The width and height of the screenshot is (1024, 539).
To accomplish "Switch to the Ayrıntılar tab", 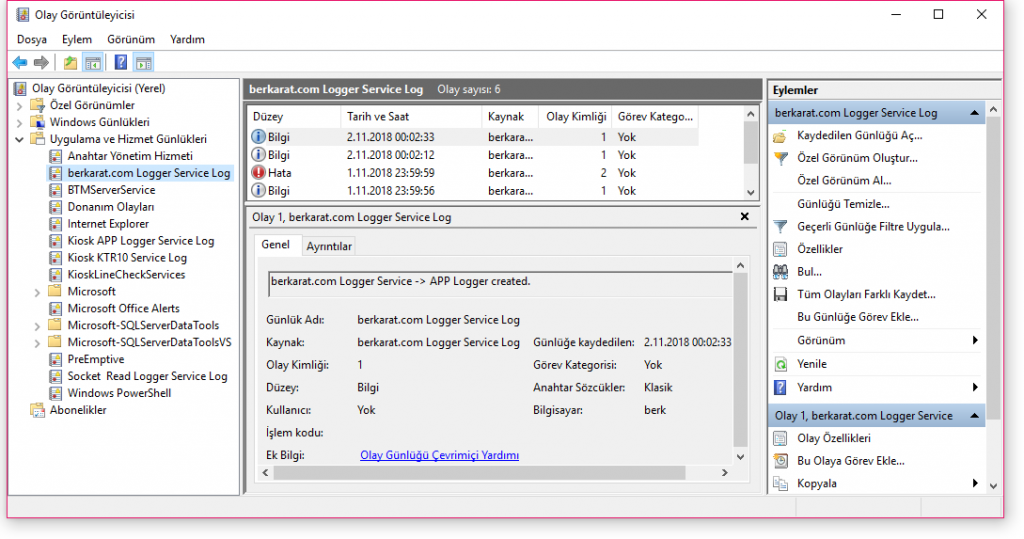I will point(329,246).
